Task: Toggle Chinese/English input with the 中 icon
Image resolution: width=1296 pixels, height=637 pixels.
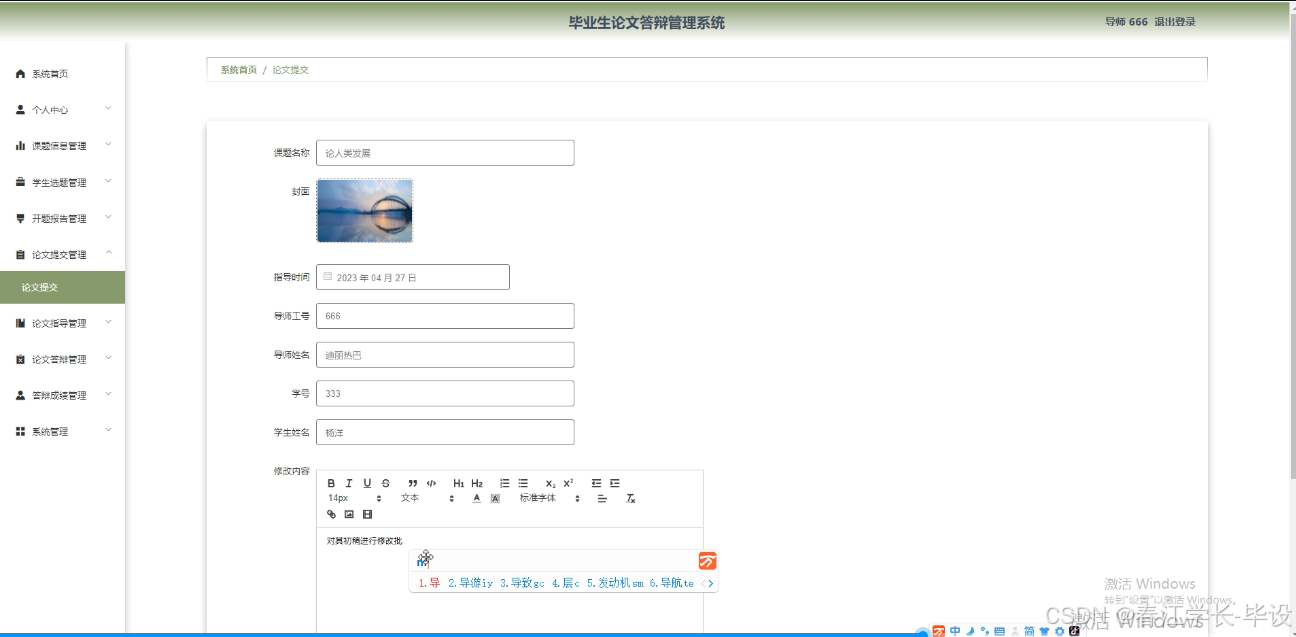Action: pyautogui.click(x=956, y=630)
